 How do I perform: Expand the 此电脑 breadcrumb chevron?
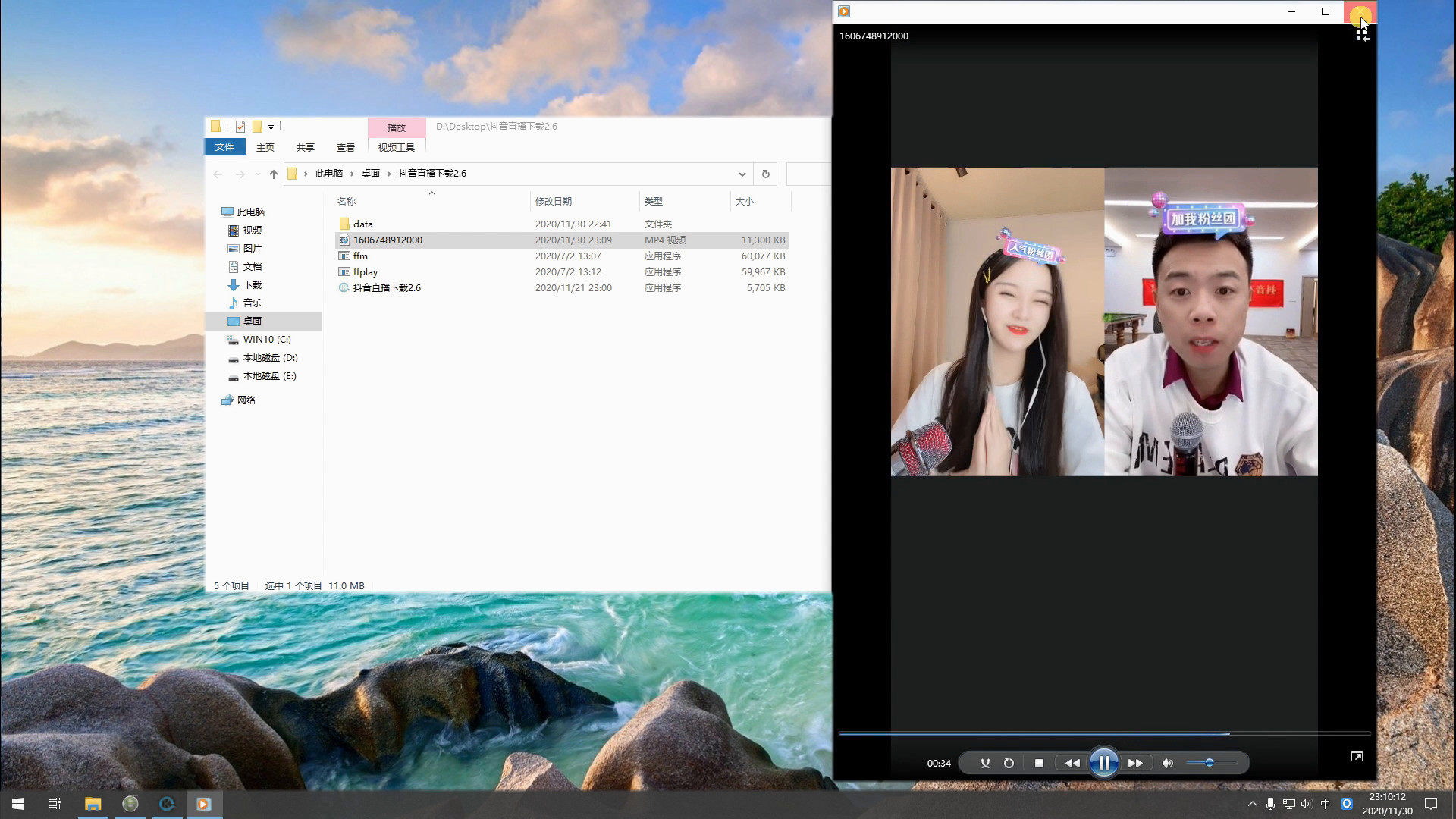click(x=352, y=174)
